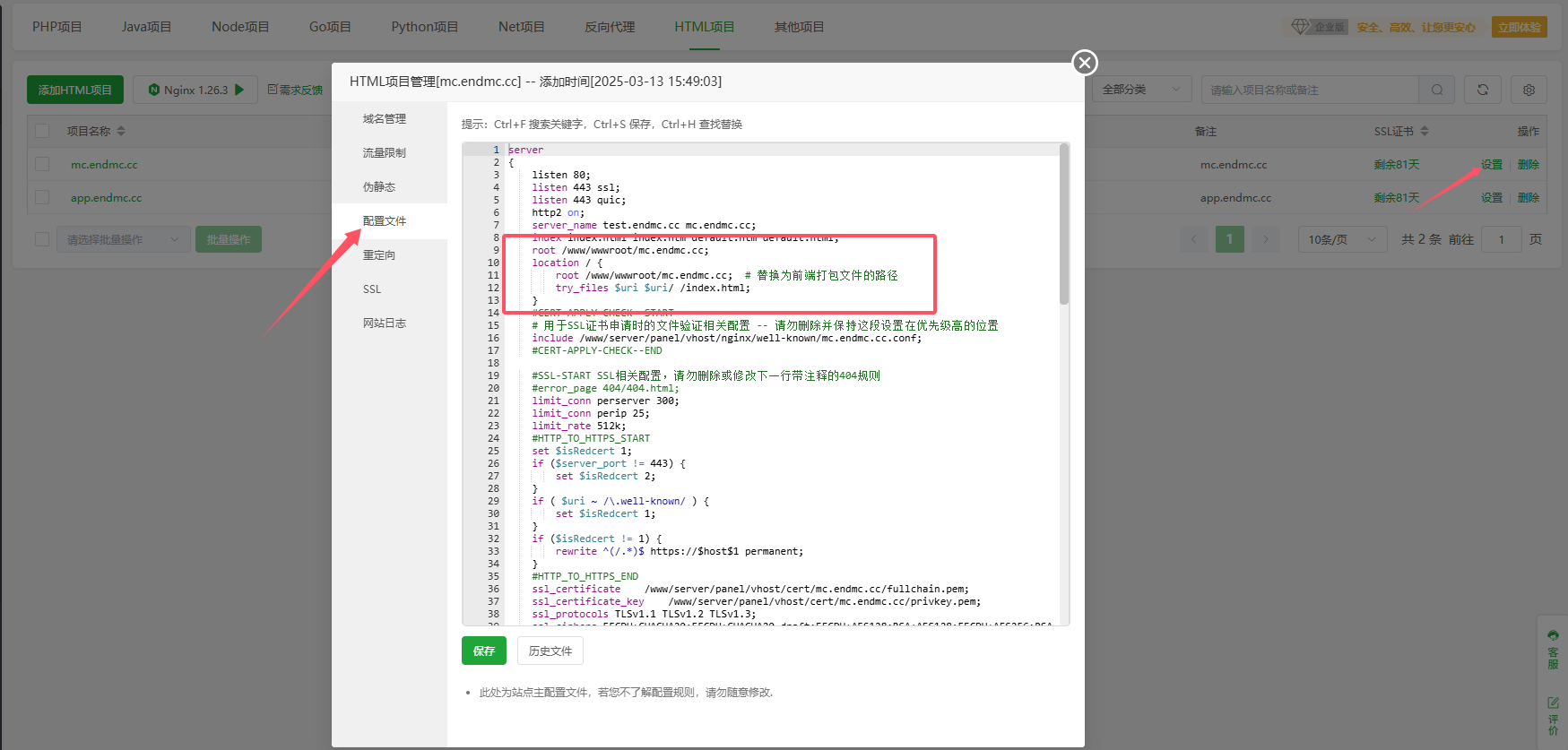
Task: Toggle the batch operation checkbox
Action: click(42, 239)
